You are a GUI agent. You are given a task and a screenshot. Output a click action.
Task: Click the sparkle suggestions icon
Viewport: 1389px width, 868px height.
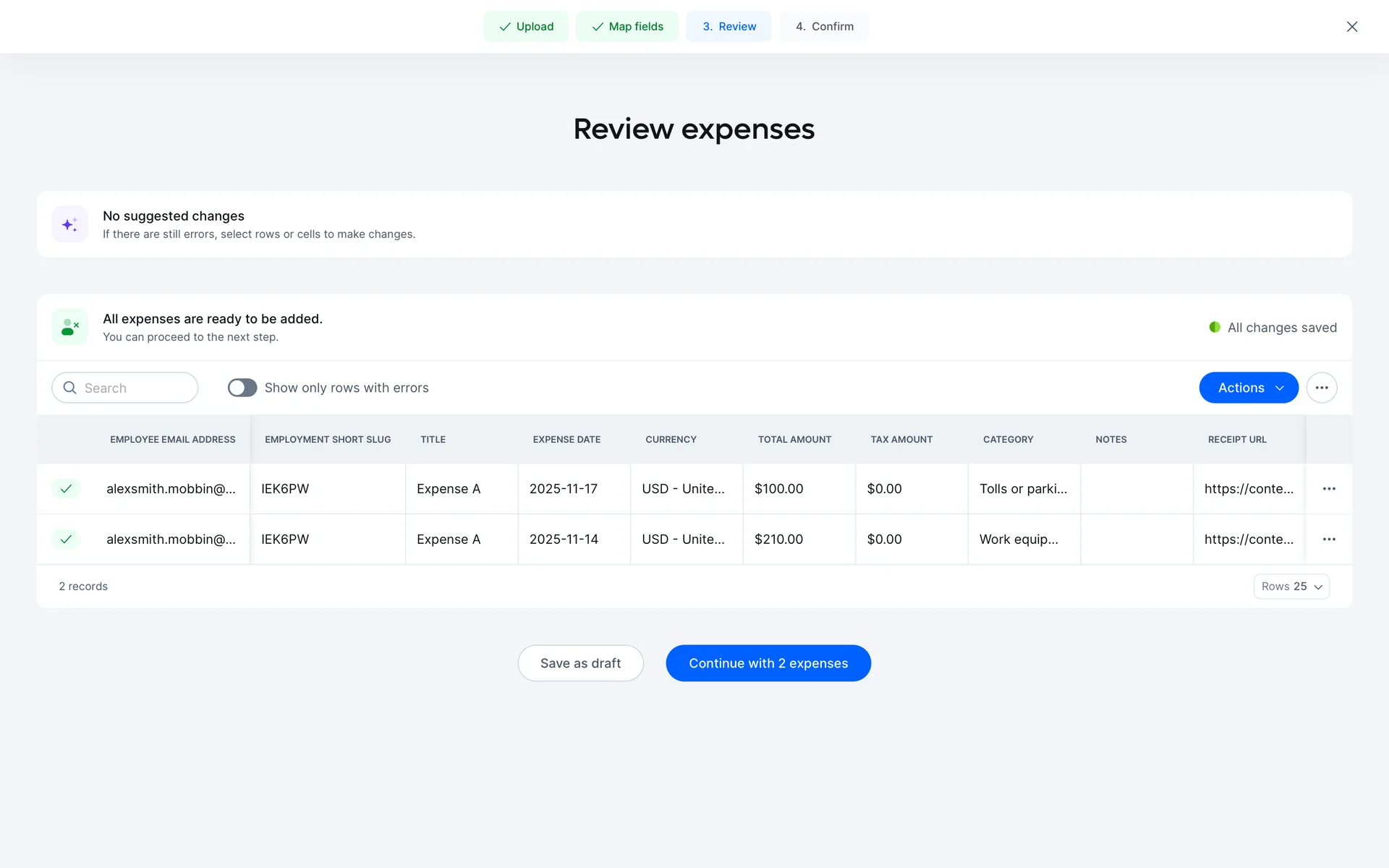[69, 224]
